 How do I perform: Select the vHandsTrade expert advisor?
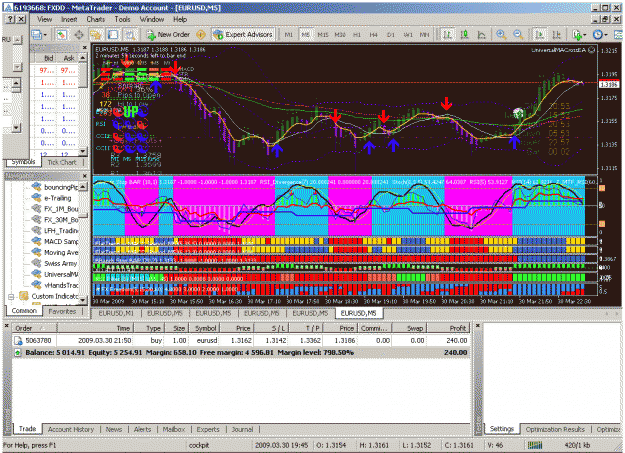(x=61, y=286)
